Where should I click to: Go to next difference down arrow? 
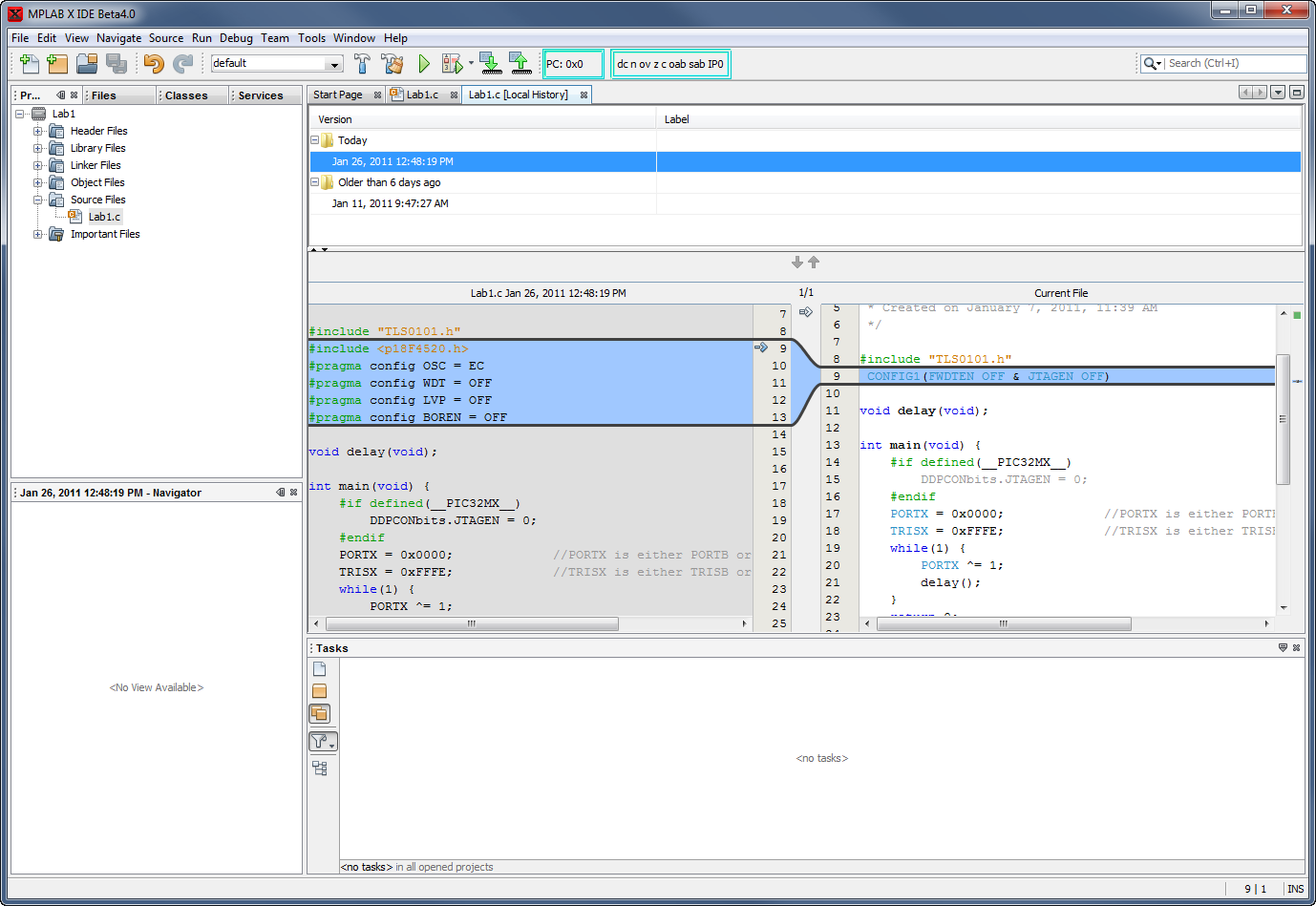tap(797, 263)
